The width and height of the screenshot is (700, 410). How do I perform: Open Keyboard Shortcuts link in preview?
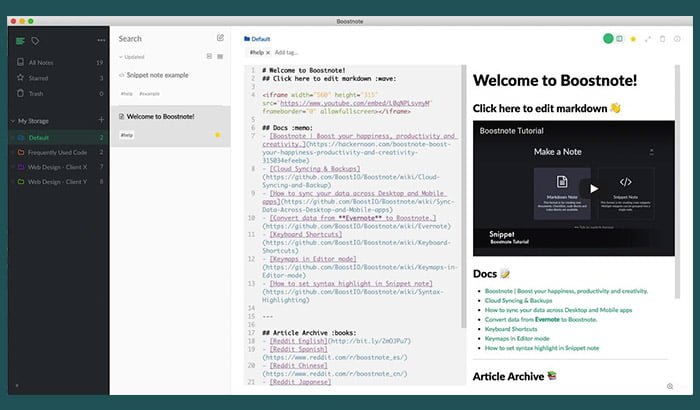click(x=511, y=329)
